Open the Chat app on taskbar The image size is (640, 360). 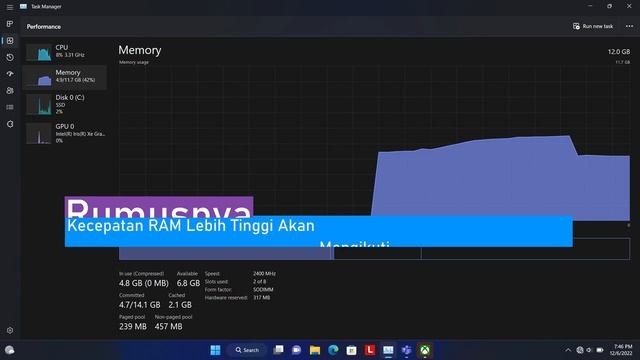[297, 350]
